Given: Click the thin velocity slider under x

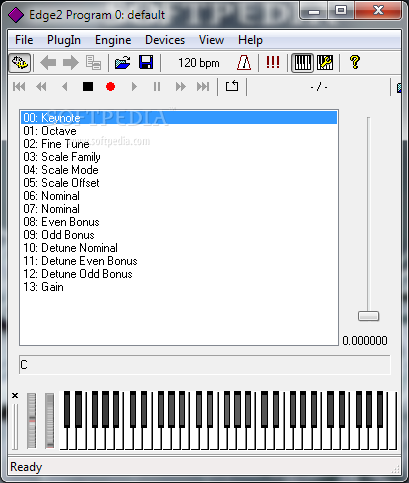Looking at the screenshot, I should pyautogui.click(x=15, y=427).
